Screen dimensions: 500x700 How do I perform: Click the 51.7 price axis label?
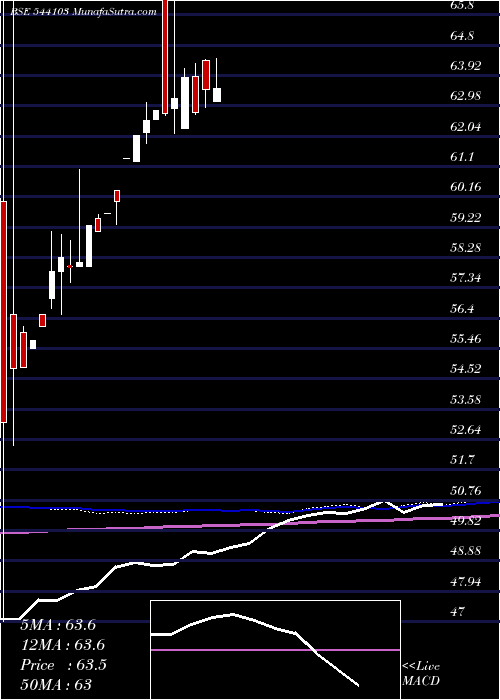tap(463, 460)
